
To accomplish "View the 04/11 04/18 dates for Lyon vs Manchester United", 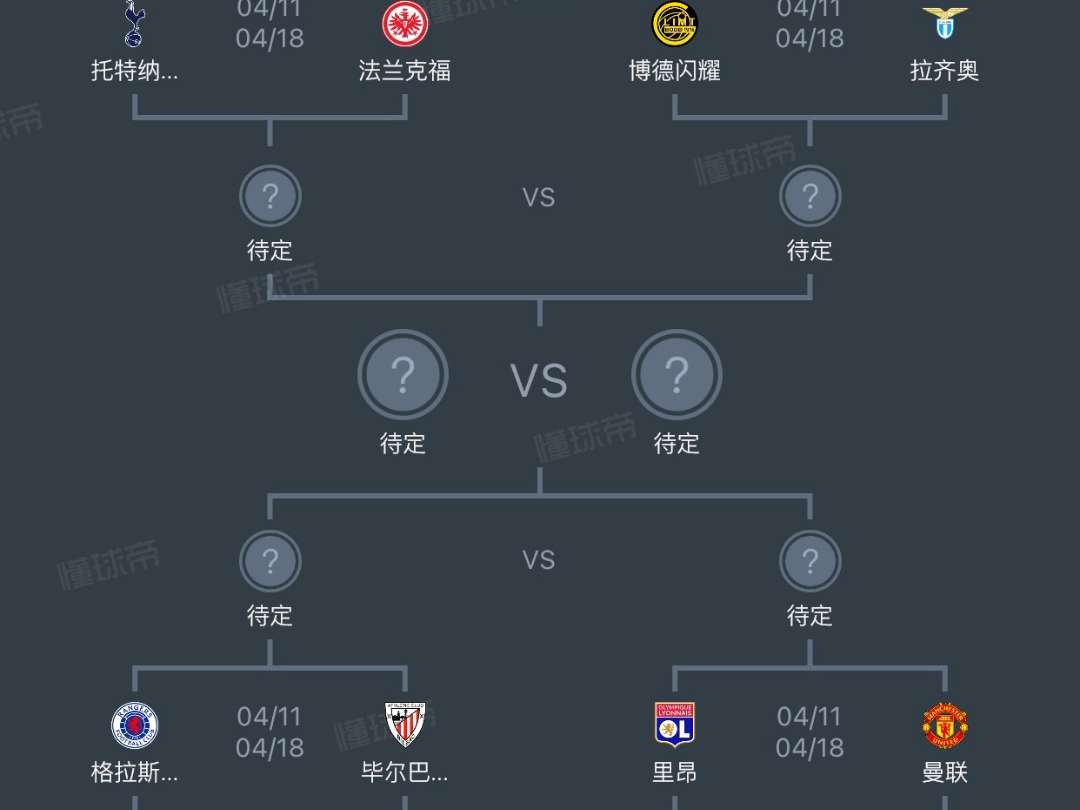I will click(x=809, y=732).
